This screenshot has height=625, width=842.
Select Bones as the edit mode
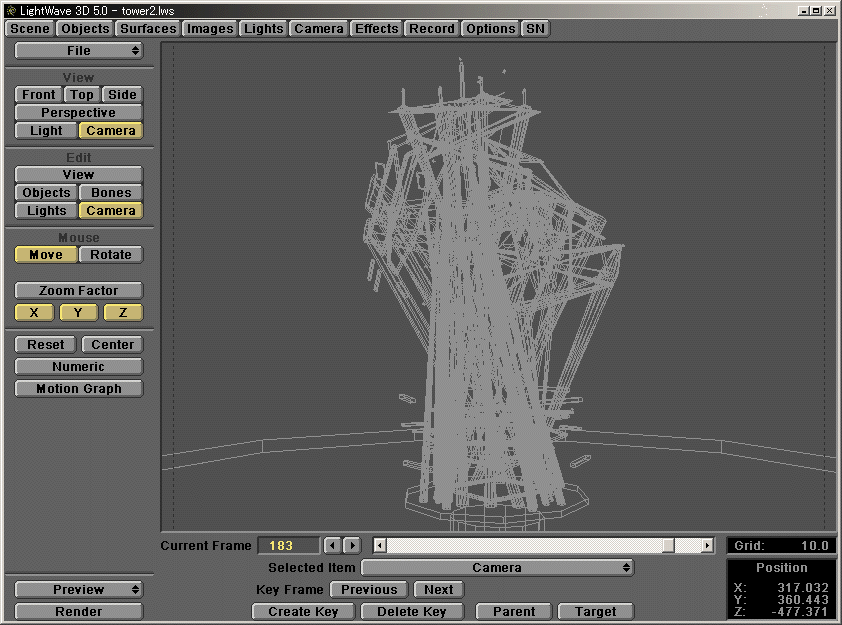click(x=110, y=192)
